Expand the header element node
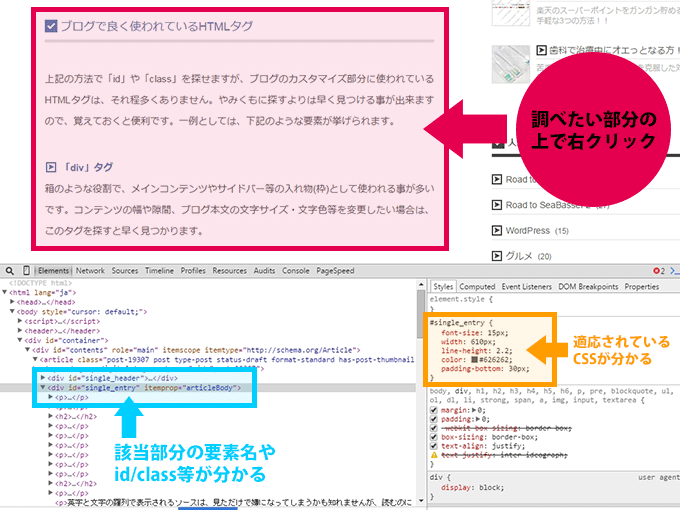The width and height of the screenshot is (680, 510). 20,330
